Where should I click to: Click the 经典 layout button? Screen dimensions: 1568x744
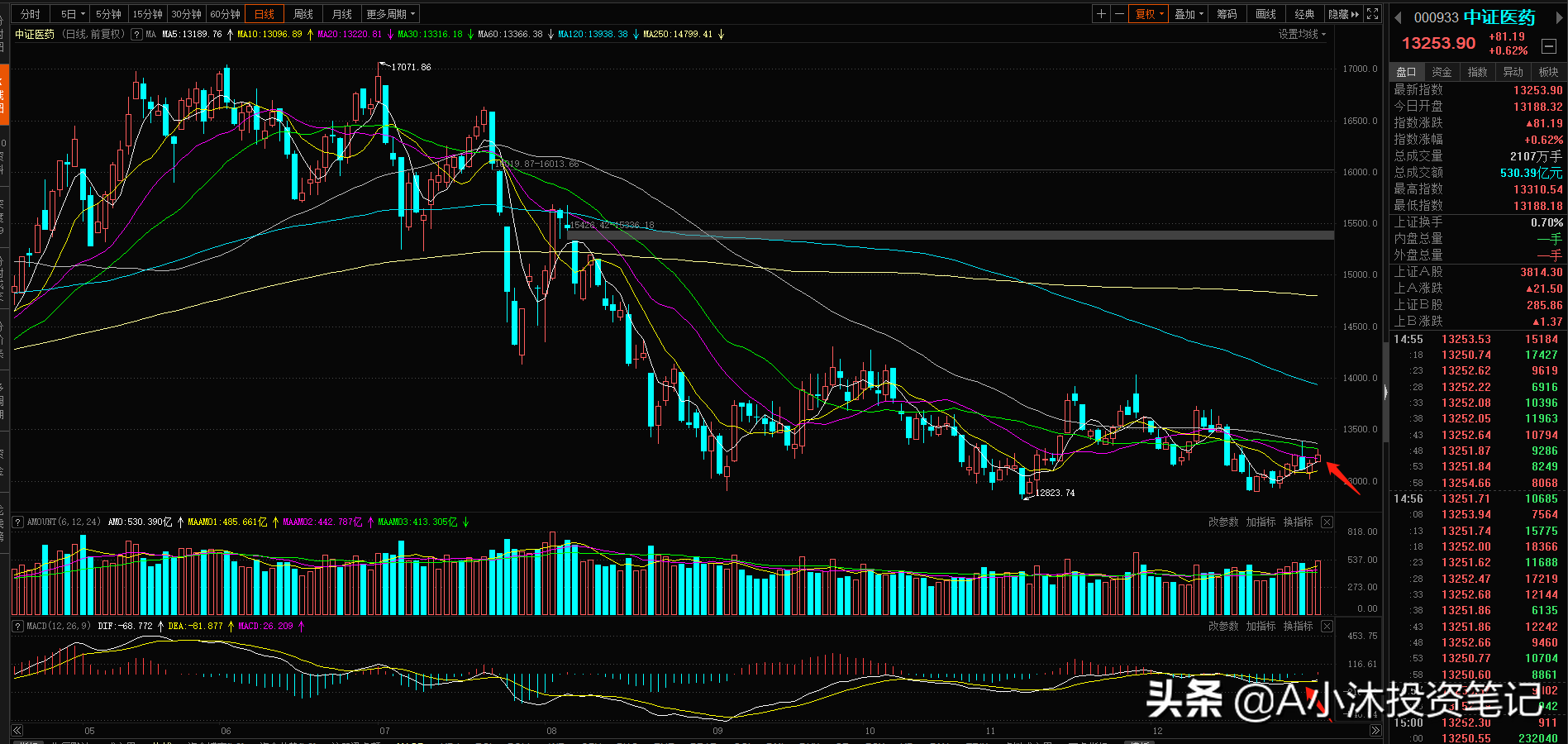[1305, 14]
